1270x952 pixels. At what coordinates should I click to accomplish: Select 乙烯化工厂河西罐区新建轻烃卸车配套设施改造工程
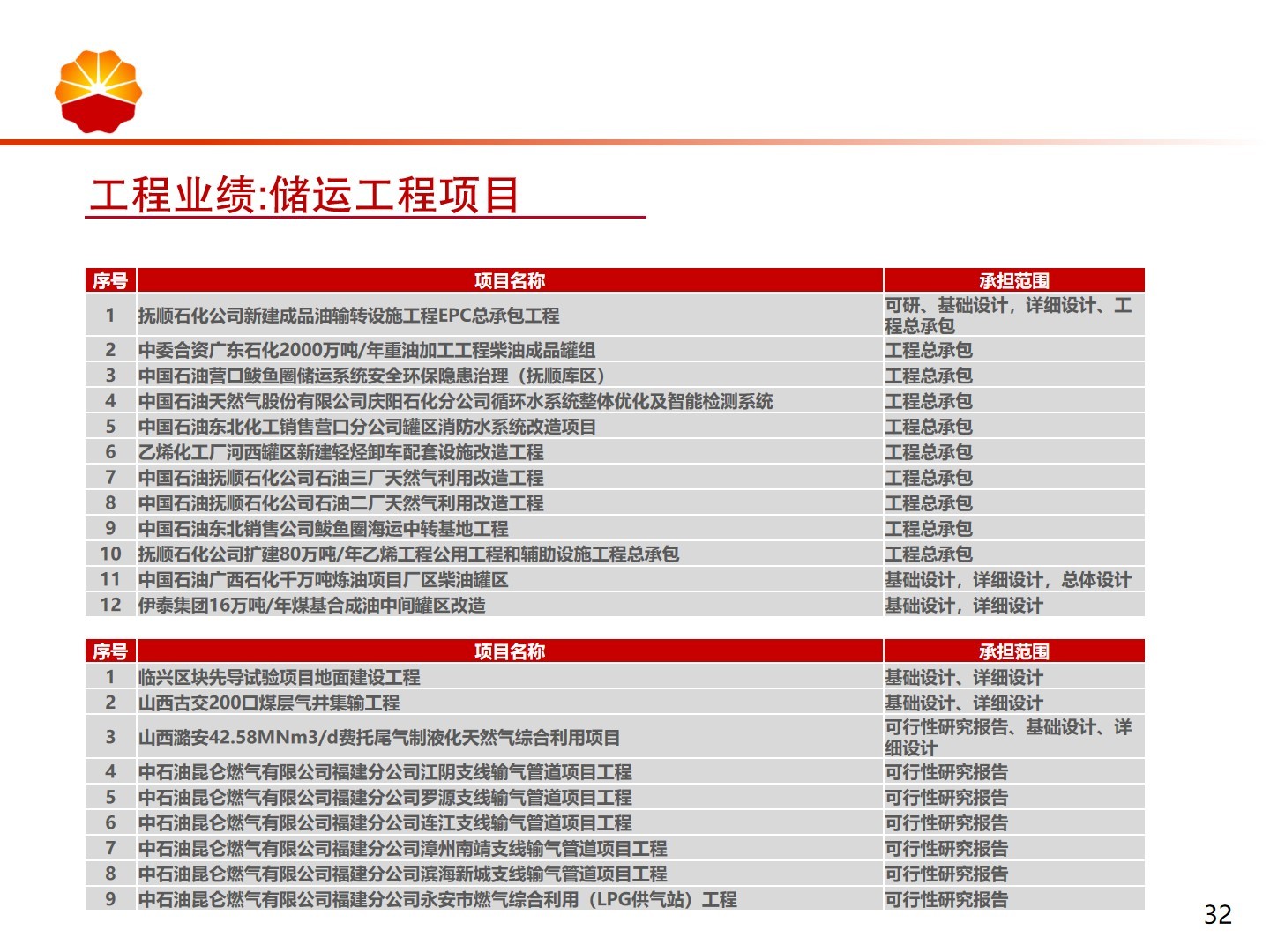[x=340, y=452]
